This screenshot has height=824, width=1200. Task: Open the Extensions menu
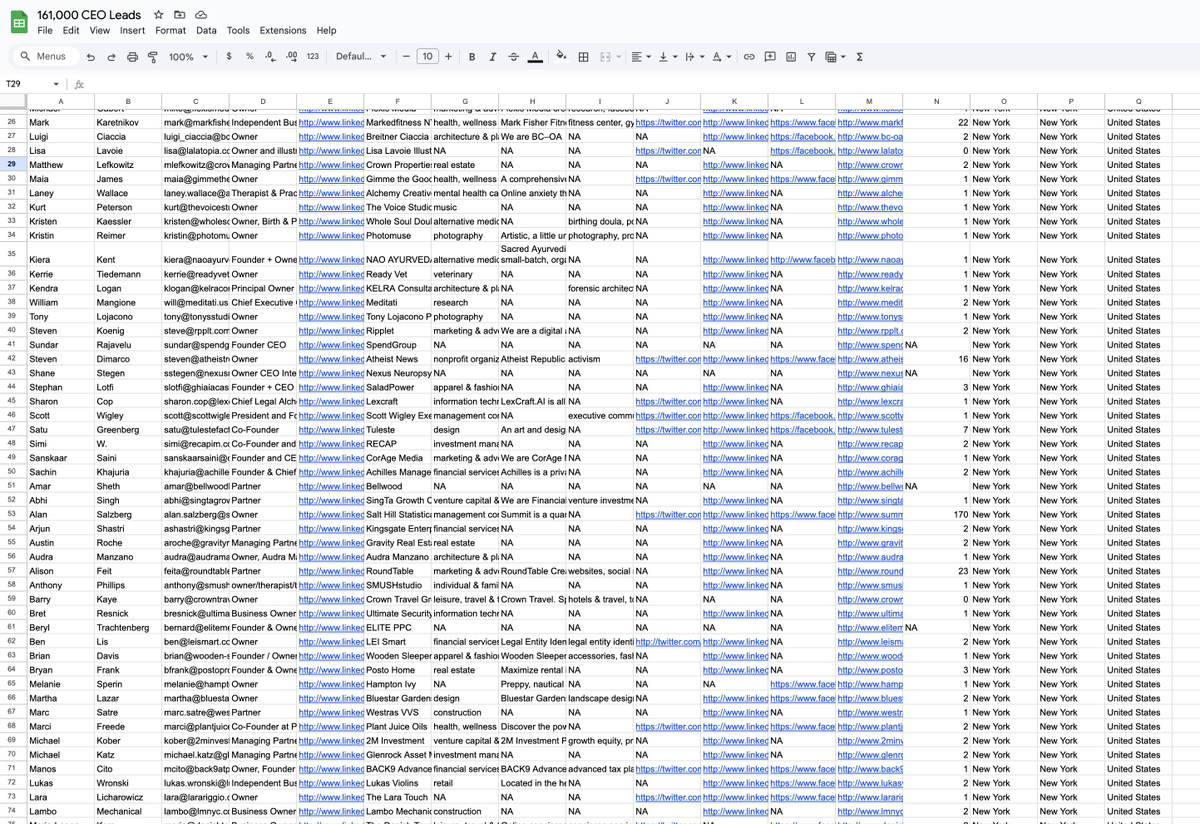[283, 31]
